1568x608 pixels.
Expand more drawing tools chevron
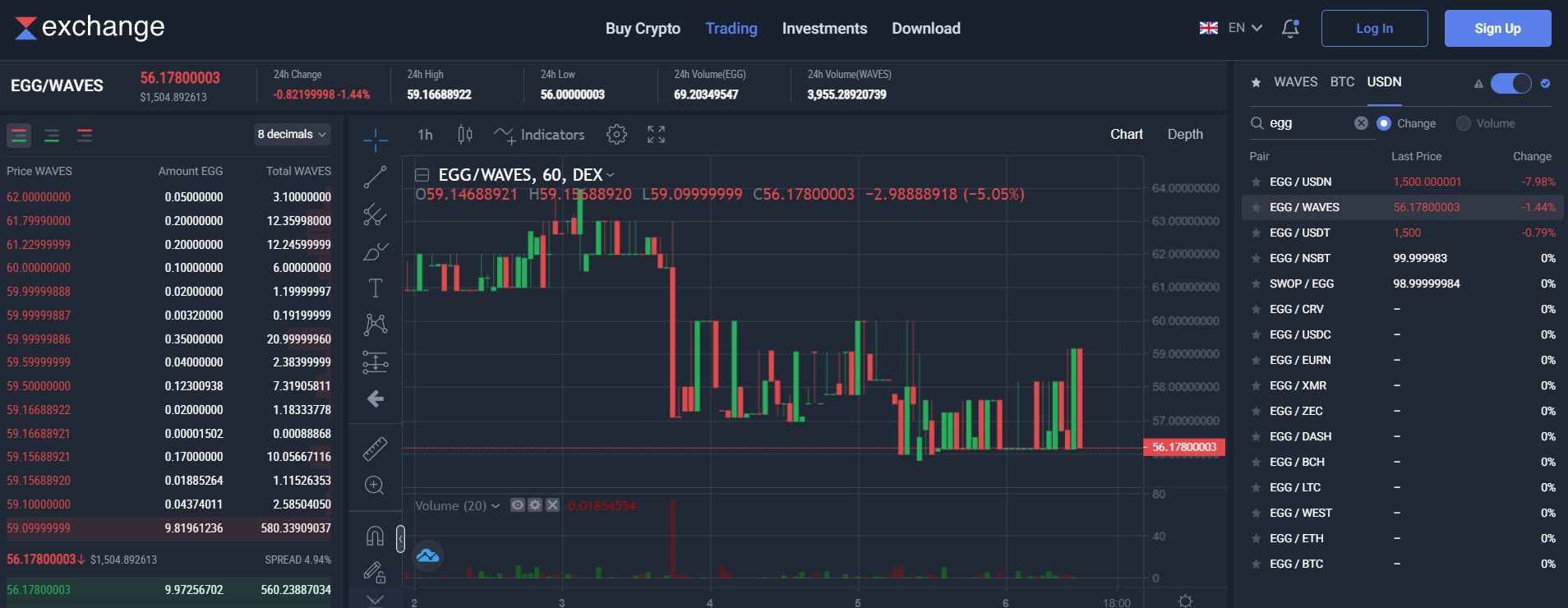(375, 600)
